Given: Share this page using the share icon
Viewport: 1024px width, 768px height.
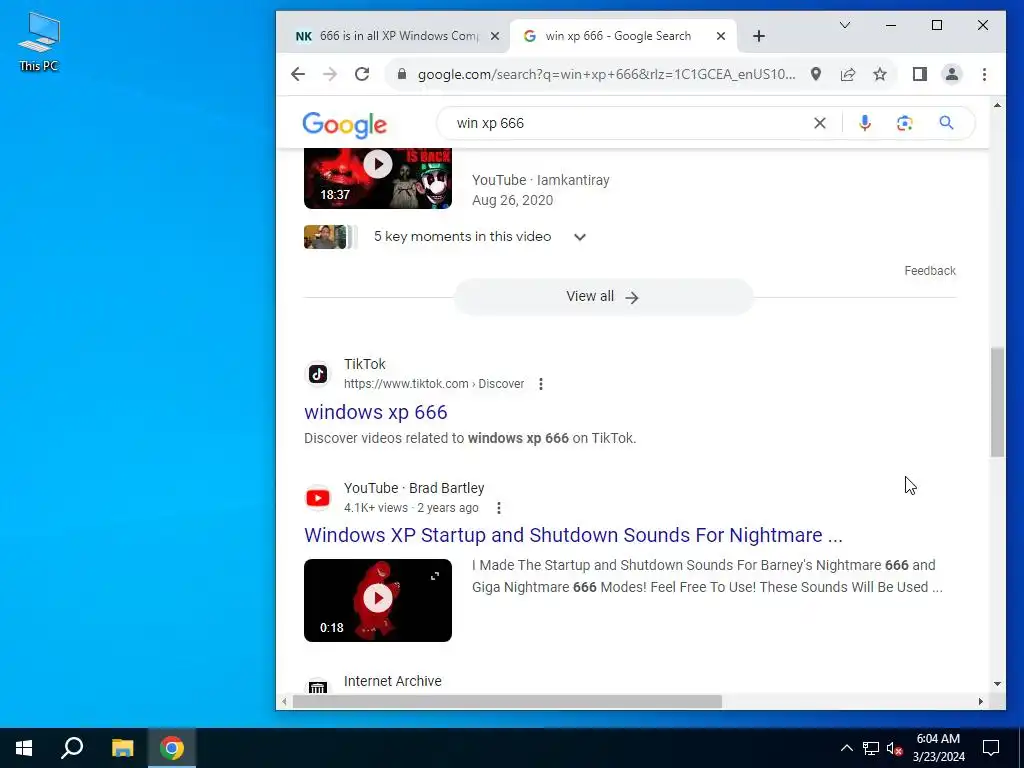Looking at the screenshot, I should pos(848,74).
